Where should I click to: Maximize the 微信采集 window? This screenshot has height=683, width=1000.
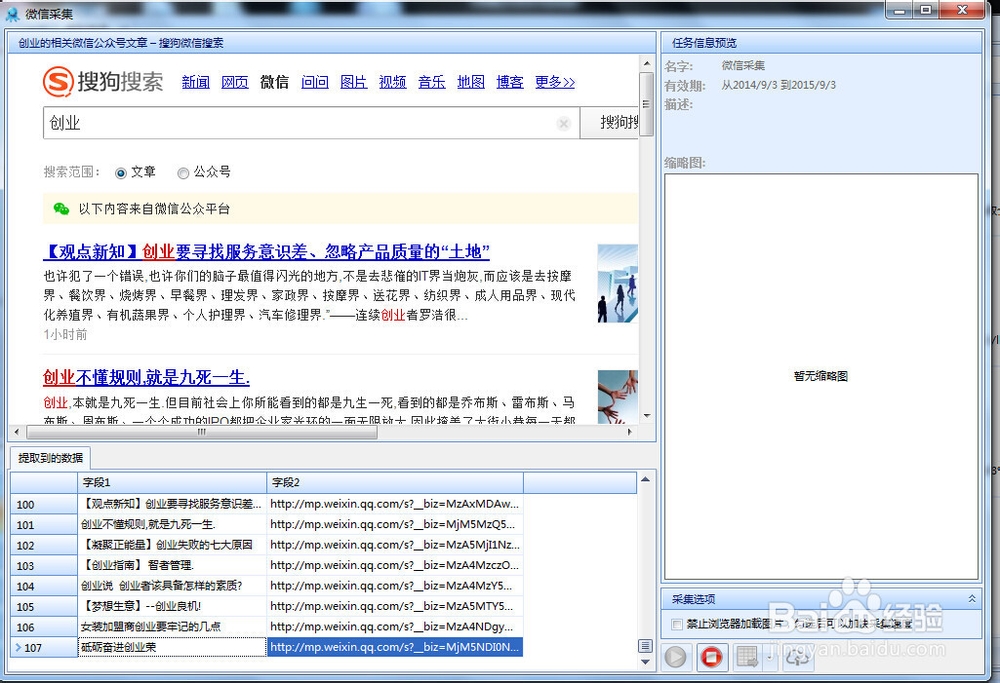926,10
